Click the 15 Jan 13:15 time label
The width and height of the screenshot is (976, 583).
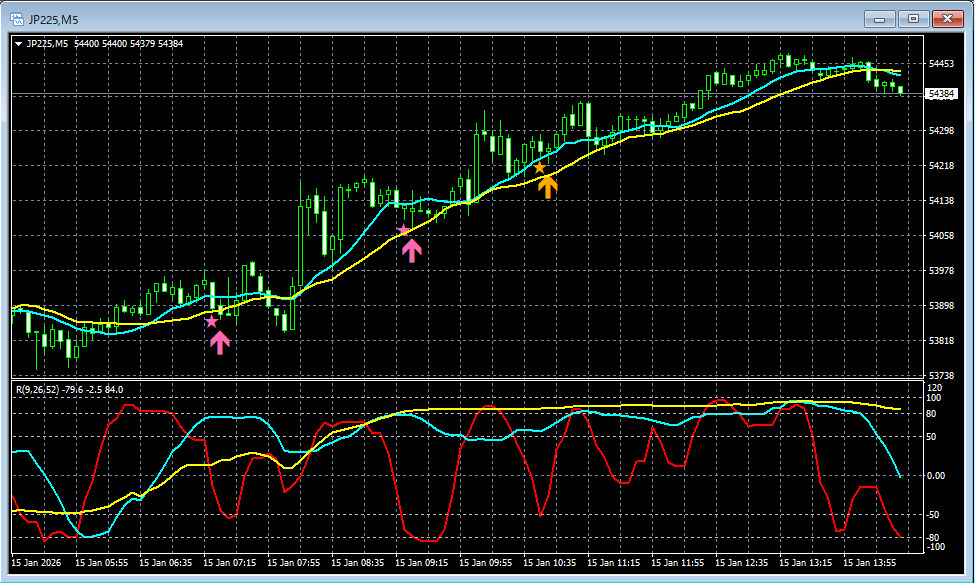click(x=806, y=562)
